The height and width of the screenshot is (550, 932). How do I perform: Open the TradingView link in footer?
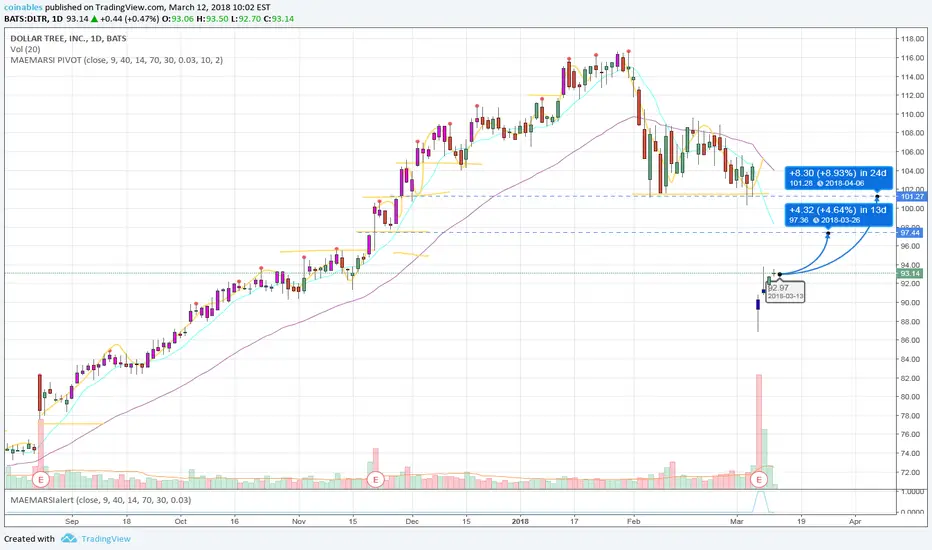coord(106,539)
